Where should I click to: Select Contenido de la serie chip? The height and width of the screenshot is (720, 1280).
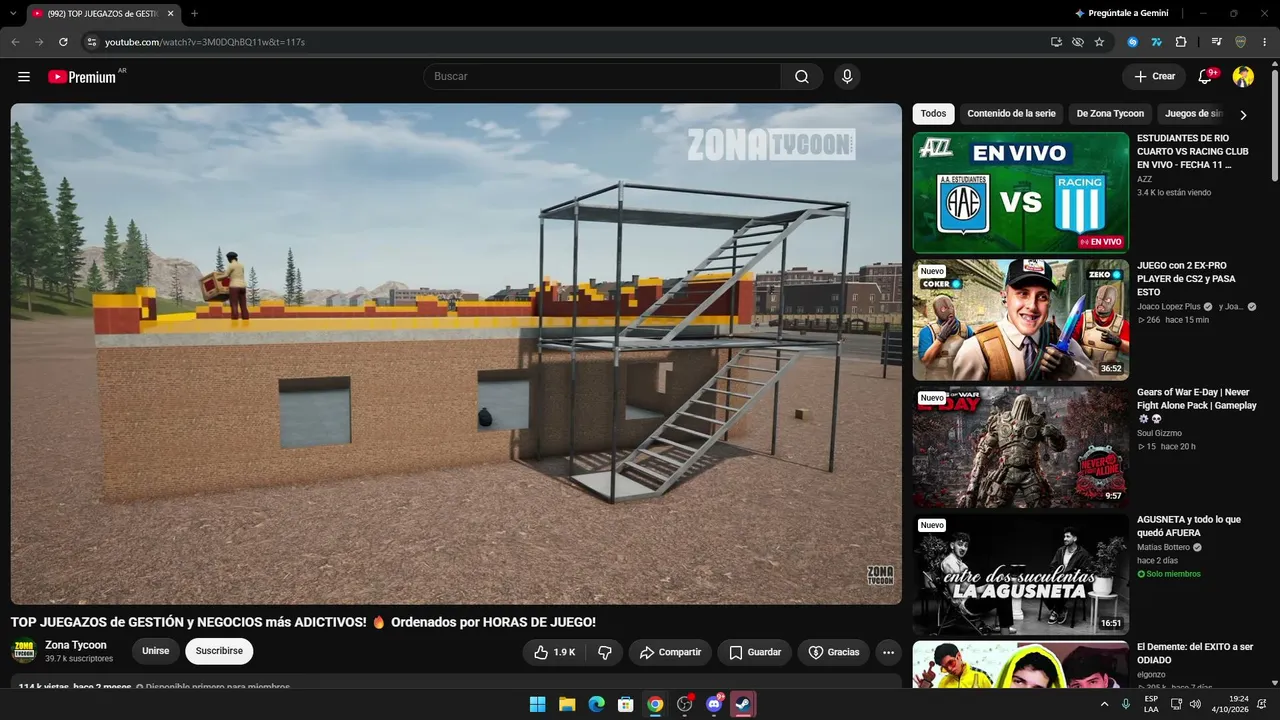(x=1011, y=114)
